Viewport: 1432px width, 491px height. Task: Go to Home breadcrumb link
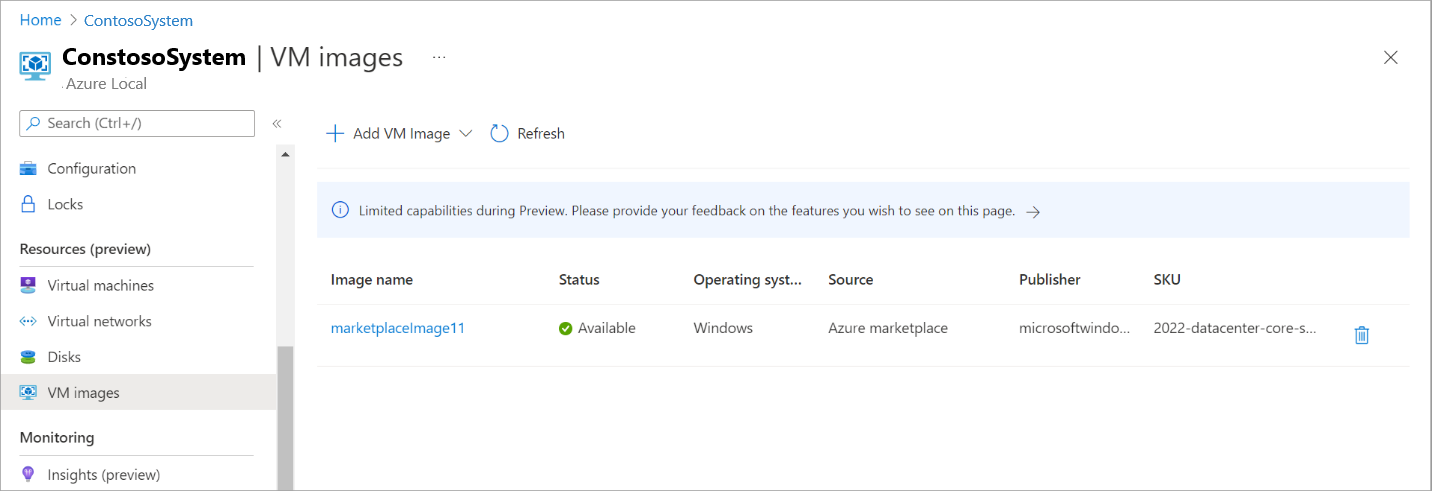(40, 20)
